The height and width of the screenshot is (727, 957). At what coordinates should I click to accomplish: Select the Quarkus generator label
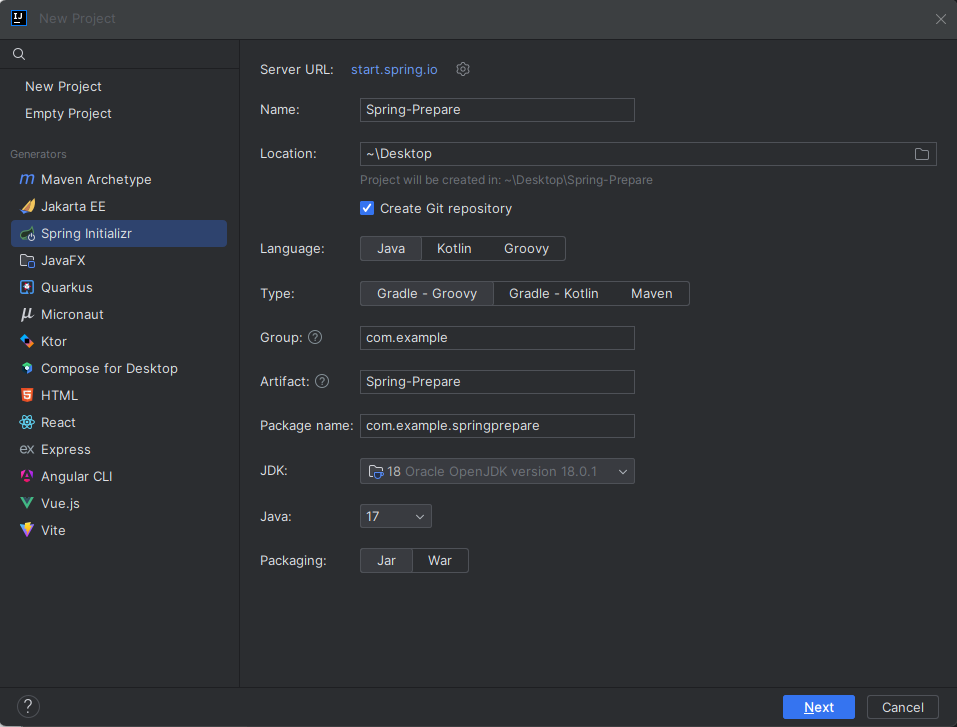coord(67,288)
